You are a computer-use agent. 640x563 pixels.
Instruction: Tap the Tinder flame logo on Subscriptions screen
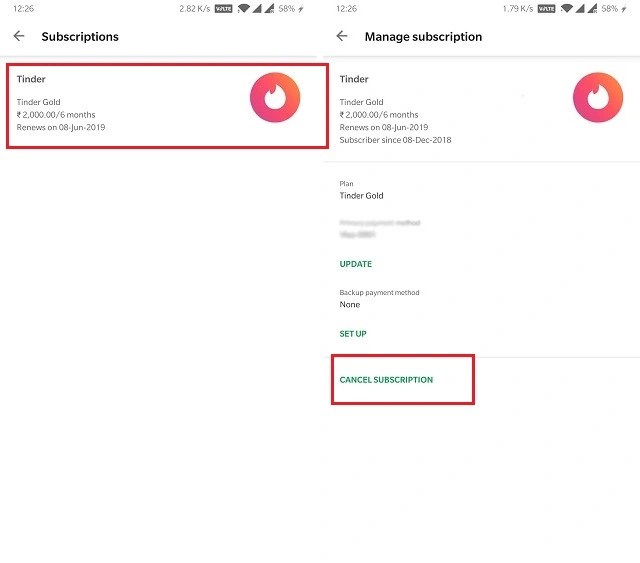[275, 98]
